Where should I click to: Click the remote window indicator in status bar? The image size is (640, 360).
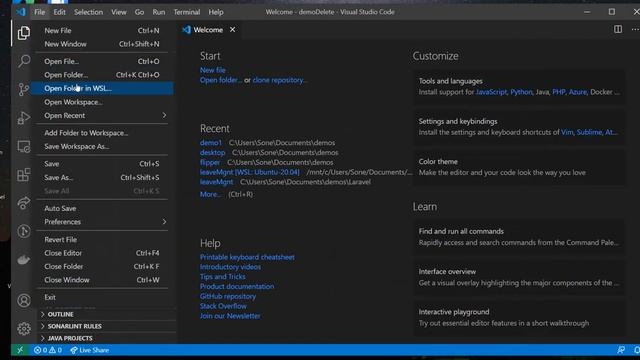[x=20, y=350]
